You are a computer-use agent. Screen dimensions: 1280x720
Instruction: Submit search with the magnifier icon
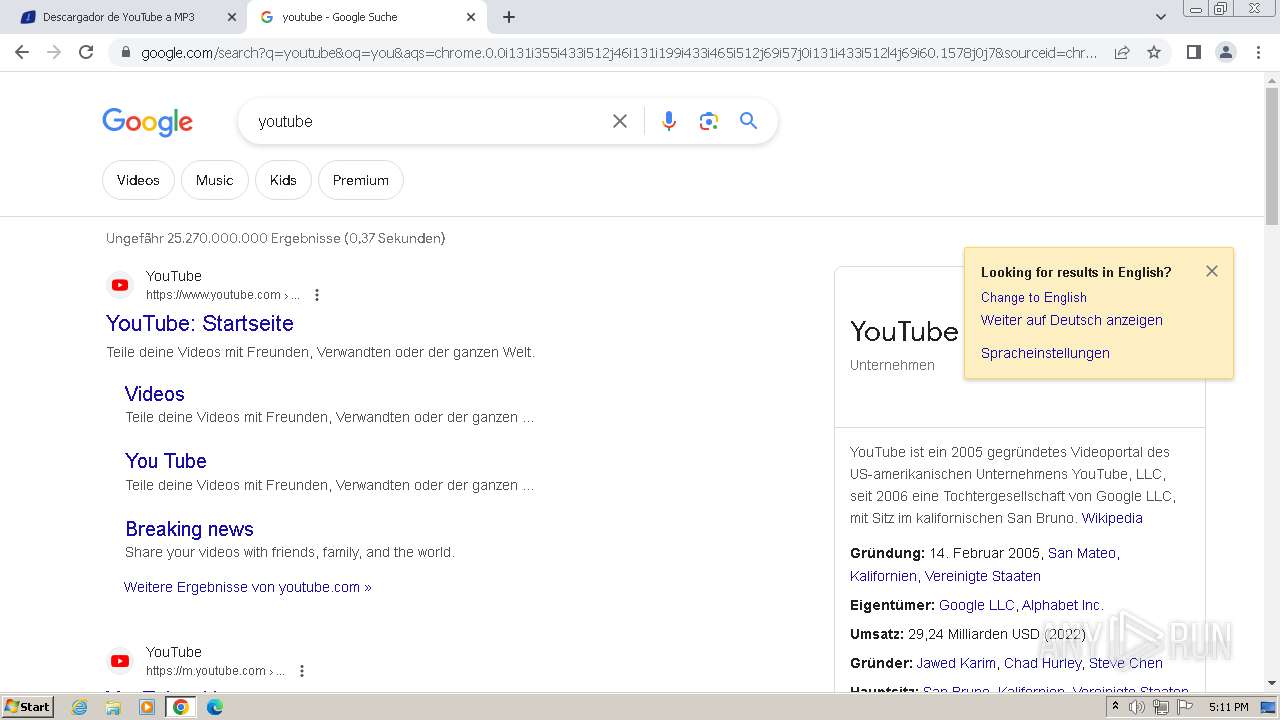(x=748, y=121)
